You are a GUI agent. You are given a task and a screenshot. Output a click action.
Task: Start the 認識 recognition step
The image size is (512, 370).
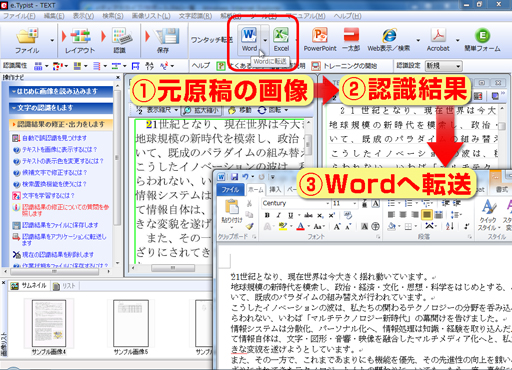tap(120, 41)
